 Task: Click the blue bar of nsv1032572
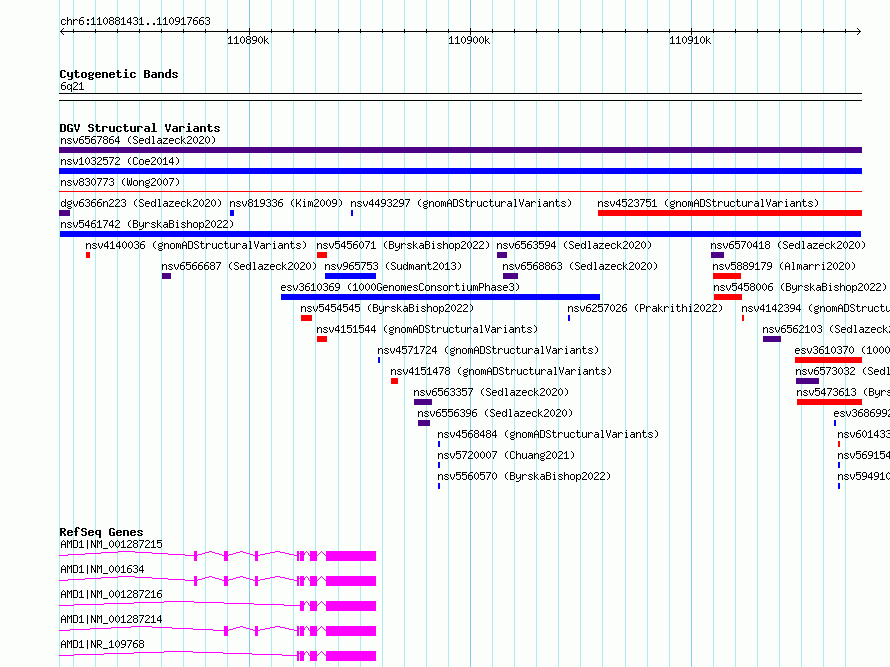(x=460, y=171)
